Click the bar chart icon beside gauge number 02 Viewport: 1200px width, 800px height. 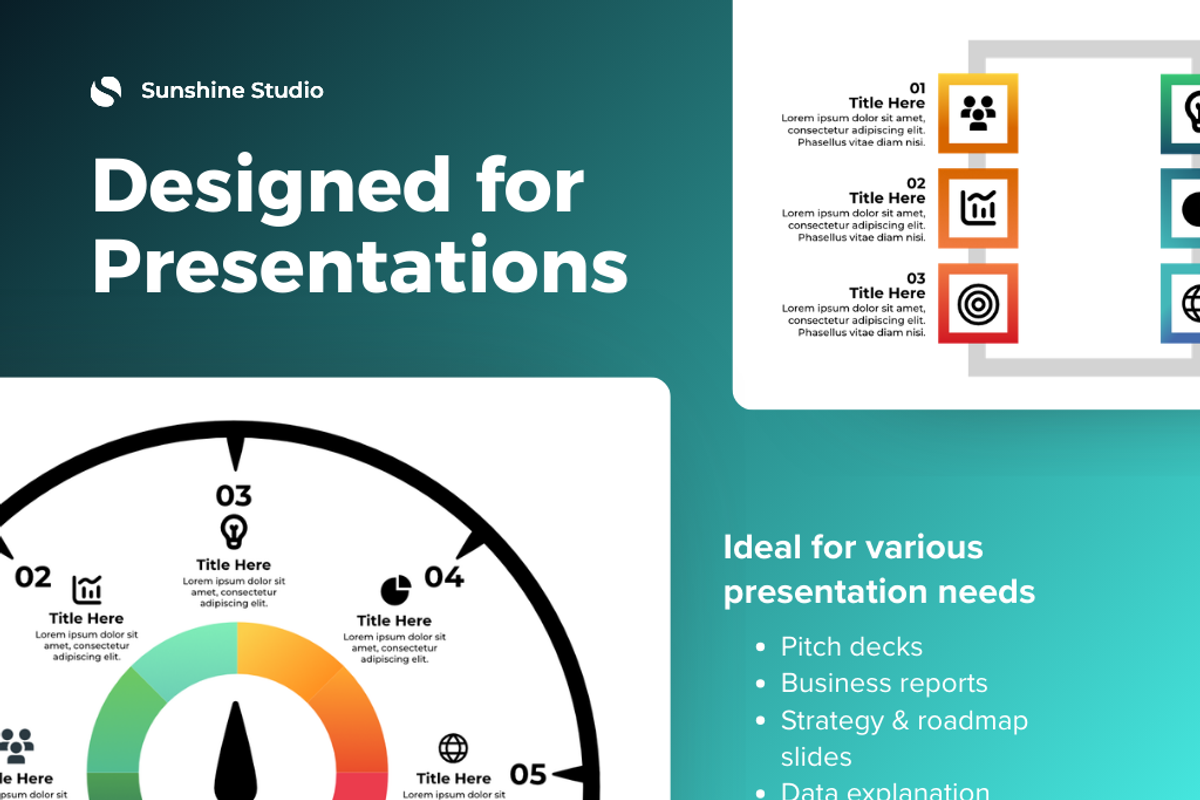click(86, 590)
